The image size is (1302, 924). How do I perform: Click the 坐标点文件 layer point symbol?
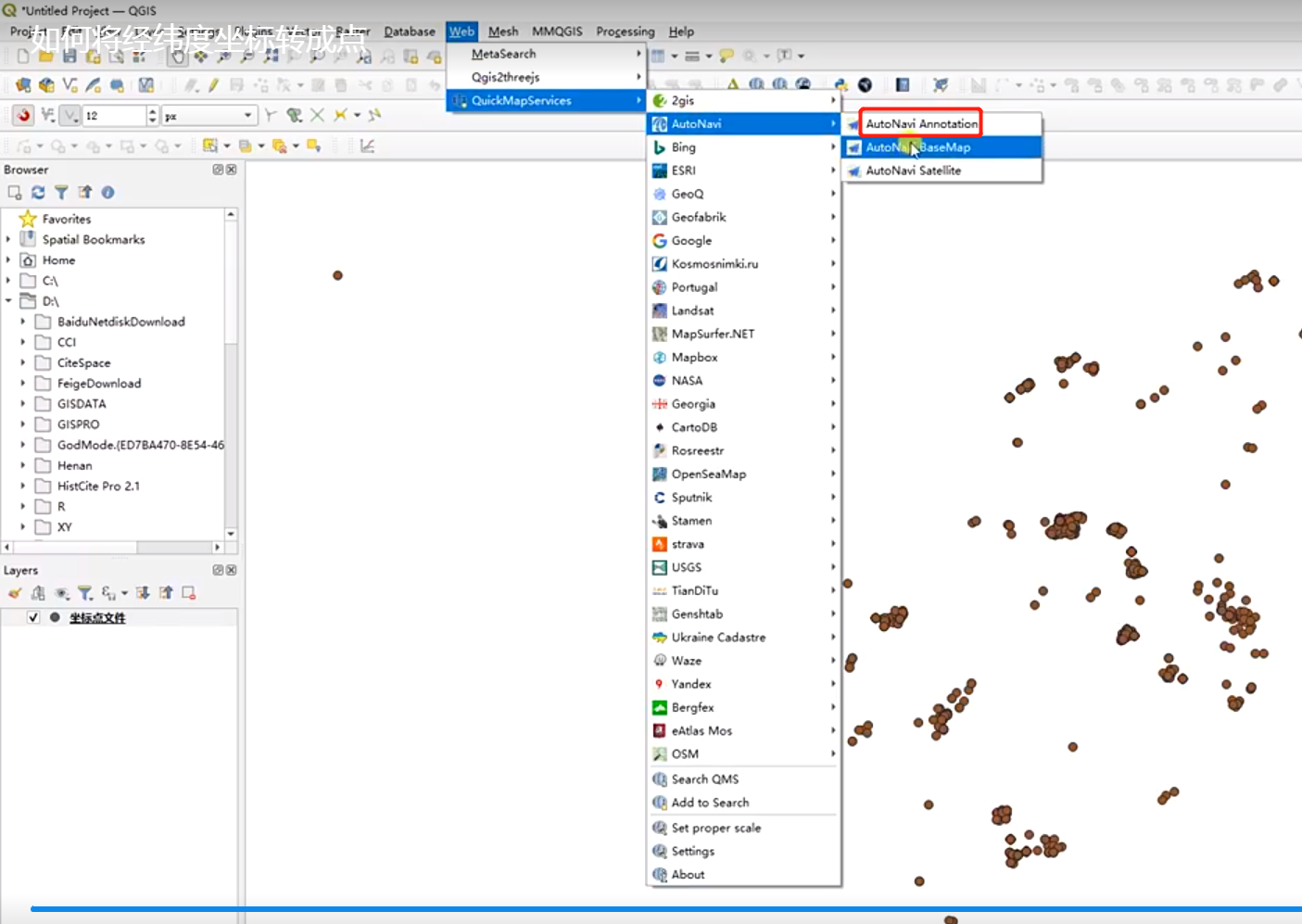(x=55, y=617)
